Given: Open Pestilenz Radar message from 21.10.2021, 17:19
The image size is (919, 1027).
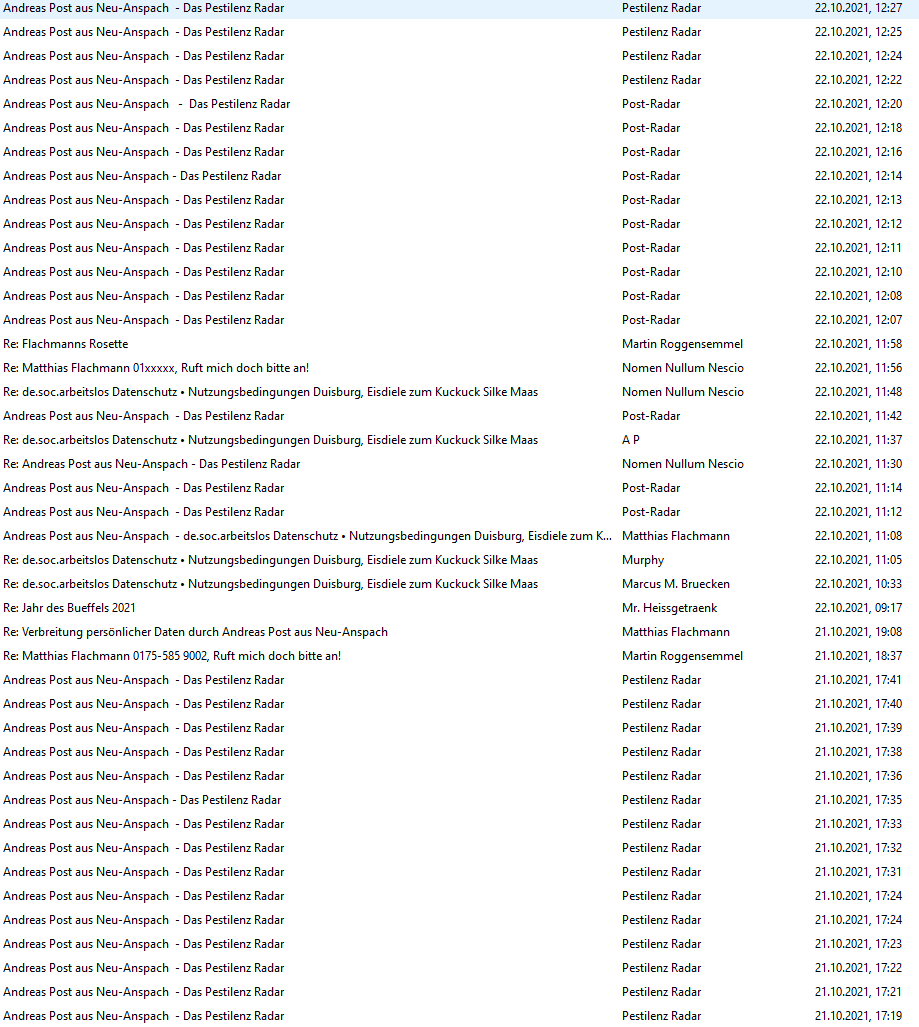Looking at the screenshot, I should tap(459, 1016).
